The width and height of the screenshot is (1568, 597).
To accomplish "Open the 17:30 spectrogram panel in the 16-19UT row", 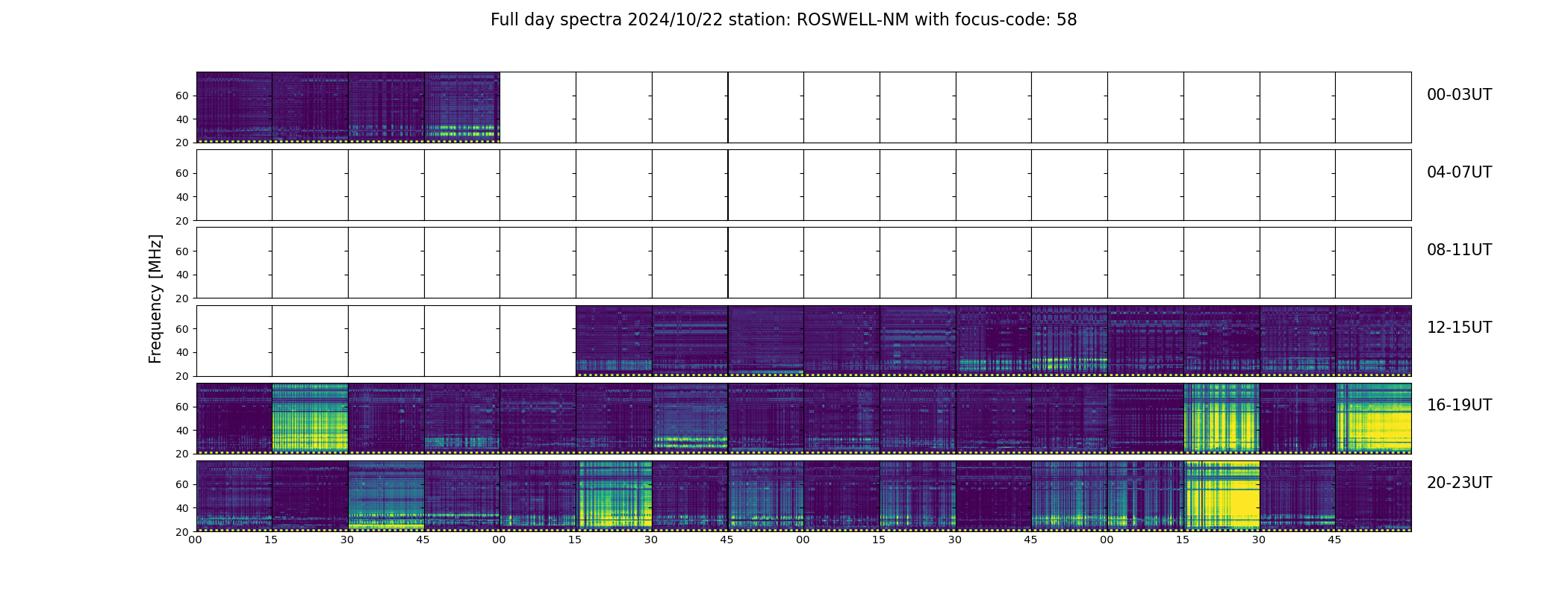I will tap(690, 419).
